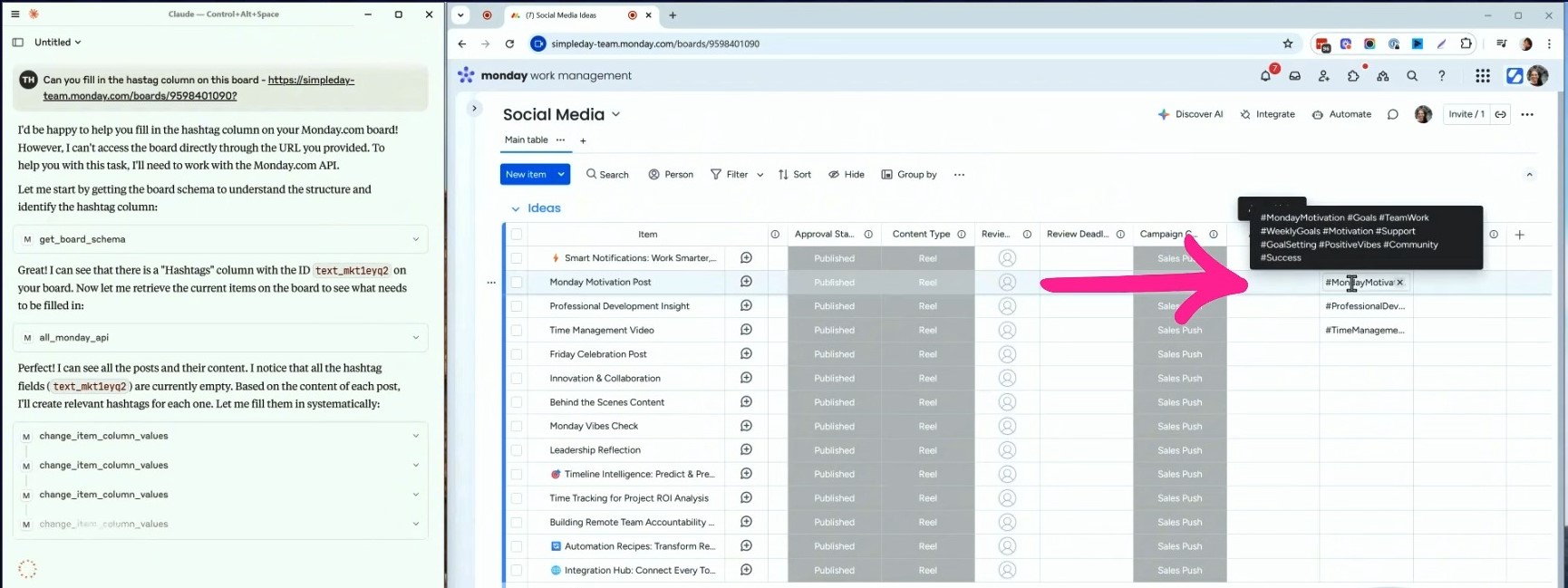The width and height of the screenshot is (1568, 588).
Task: Check the Behind the Scenes Content checkbox
Action: (x=517, y=402)
